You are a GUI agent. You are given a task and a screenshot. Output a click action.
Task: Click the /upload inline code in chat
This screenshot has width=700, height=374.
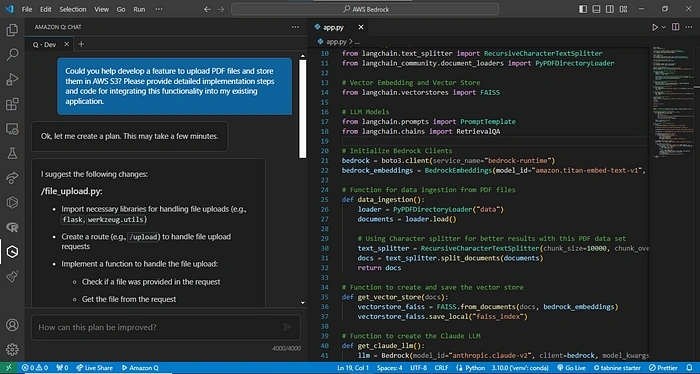(x=143, y=237)
